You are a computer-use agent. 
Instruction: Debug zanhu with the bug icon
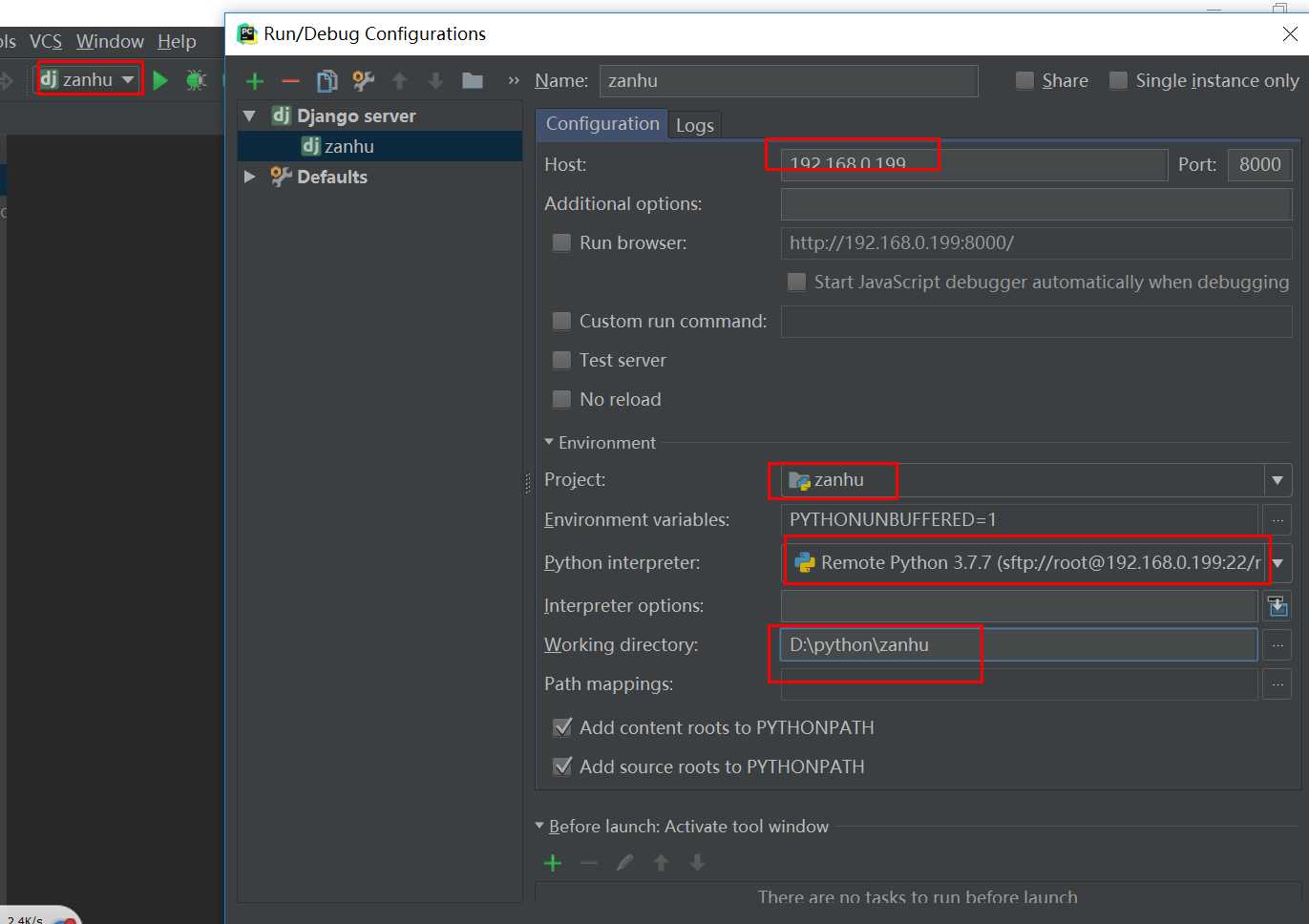196,80
